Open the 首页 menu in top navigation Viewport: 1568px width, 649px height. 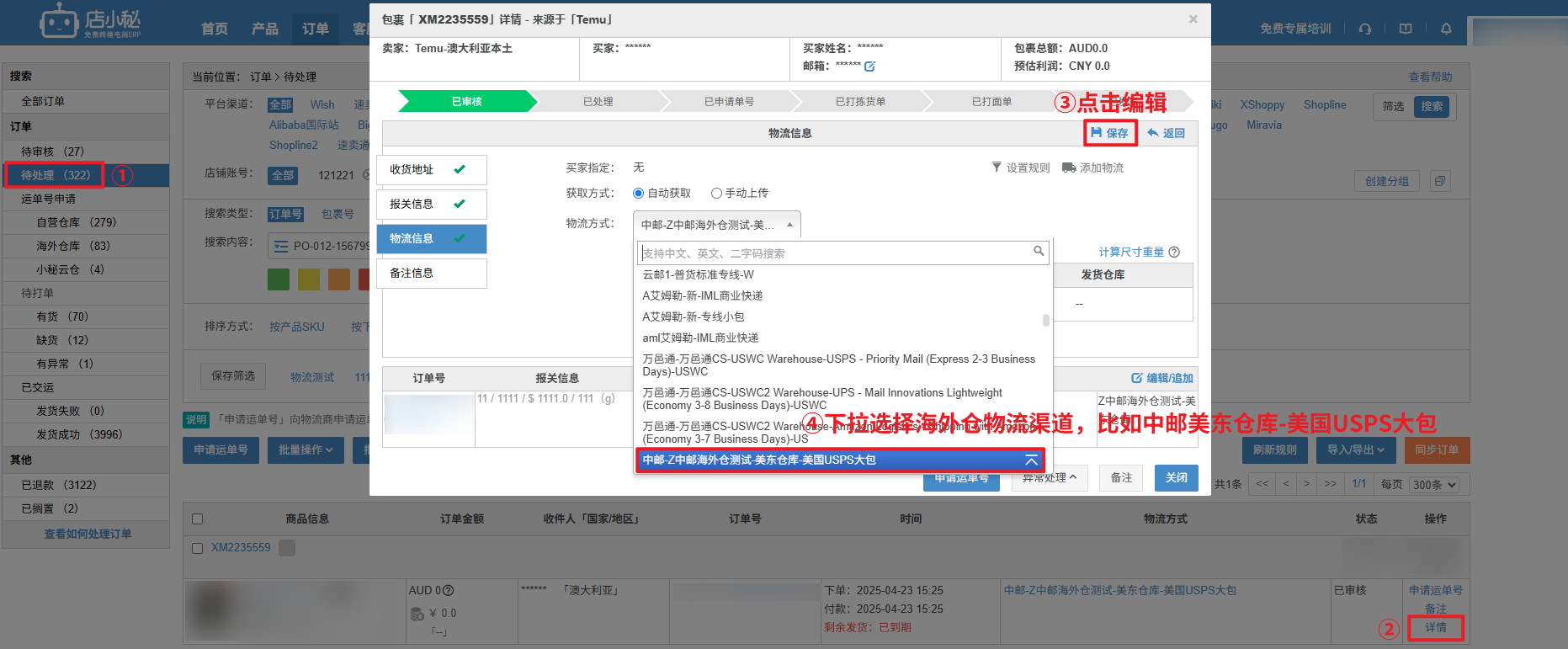pyautogui.click(x=215, y=29)
